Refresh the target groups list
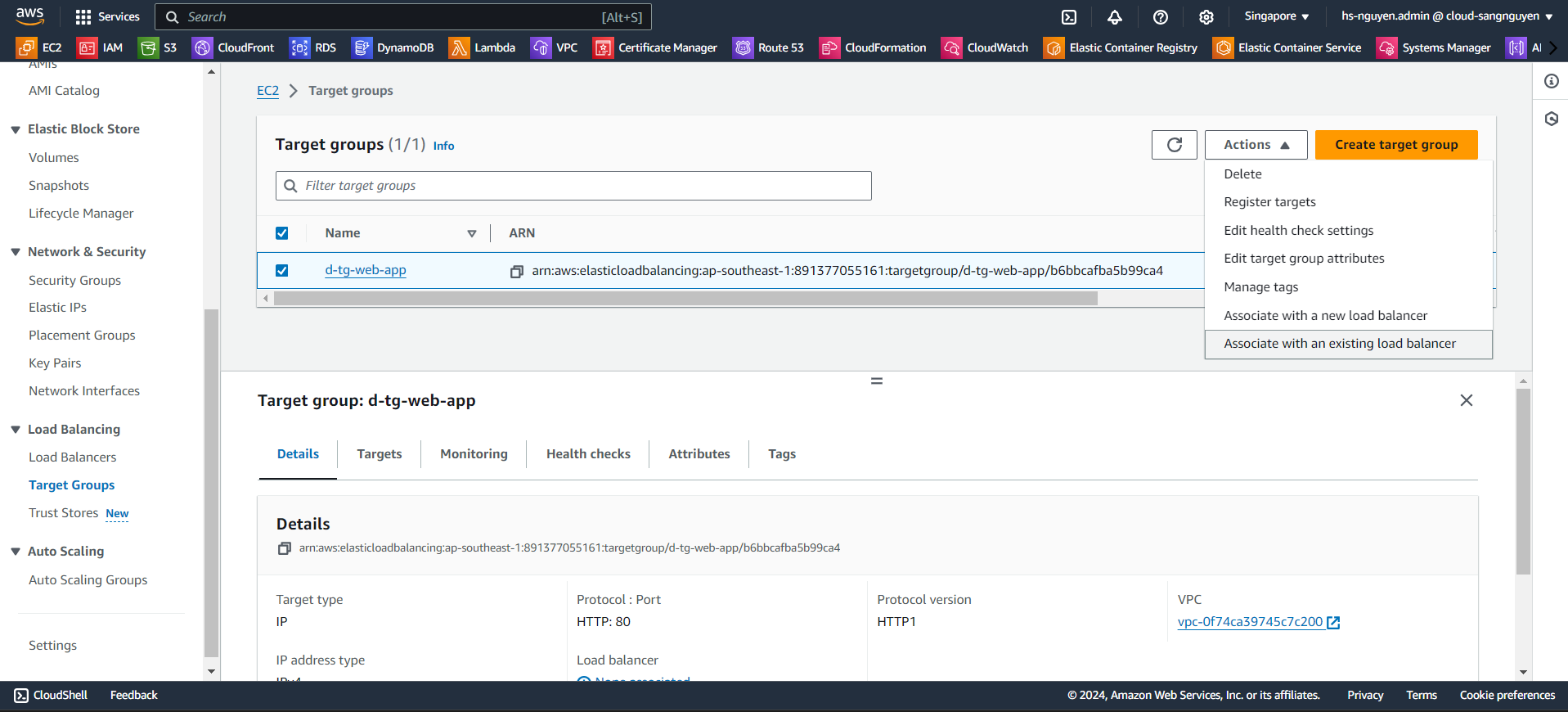1568x712 pixels. tap(1175, 145)
